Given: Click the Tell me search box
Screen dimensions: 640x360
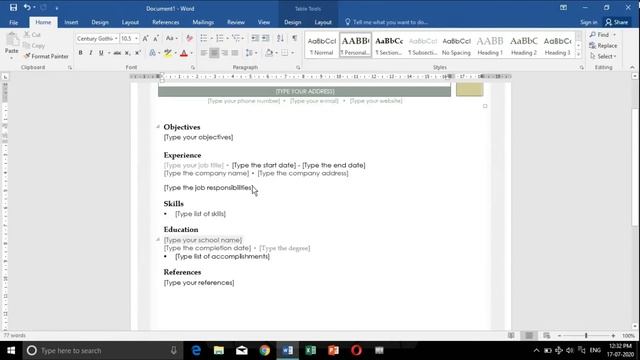Looking at the screenshot, I should pyautogui.click(x=386, y=22).
